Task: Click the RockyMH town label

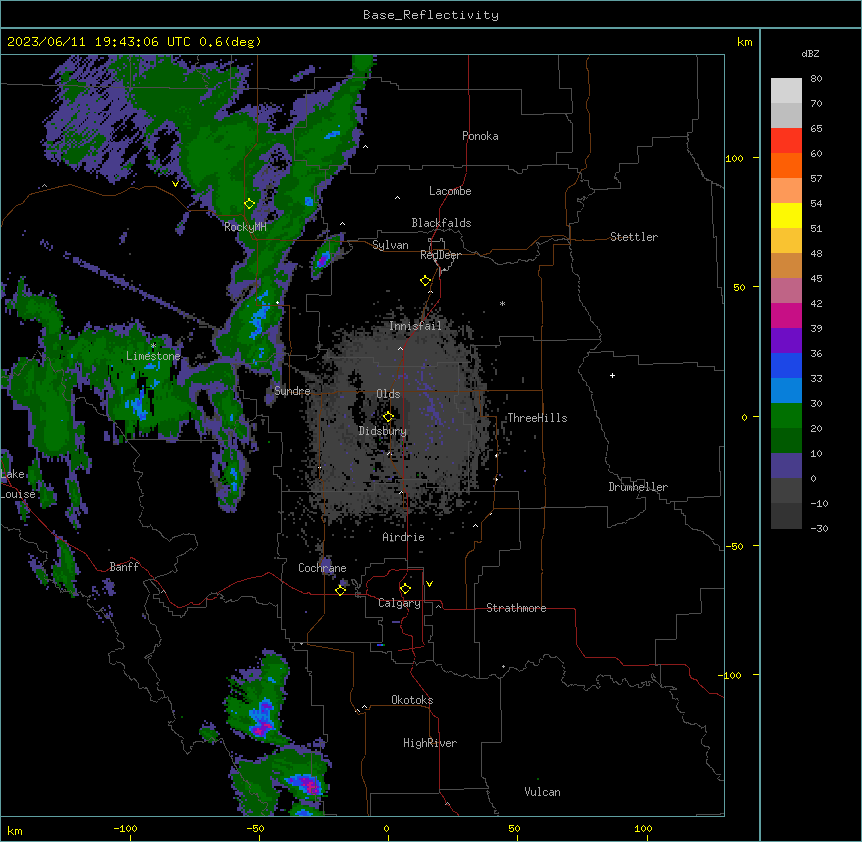Action: click(x=245, y=226)
